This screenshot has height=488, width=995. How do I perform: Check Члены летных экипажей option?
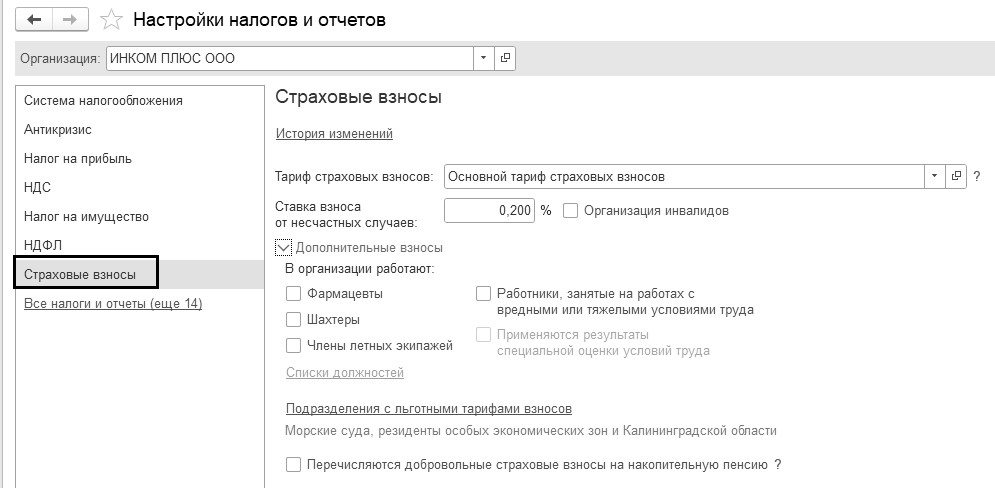point(293,346)
